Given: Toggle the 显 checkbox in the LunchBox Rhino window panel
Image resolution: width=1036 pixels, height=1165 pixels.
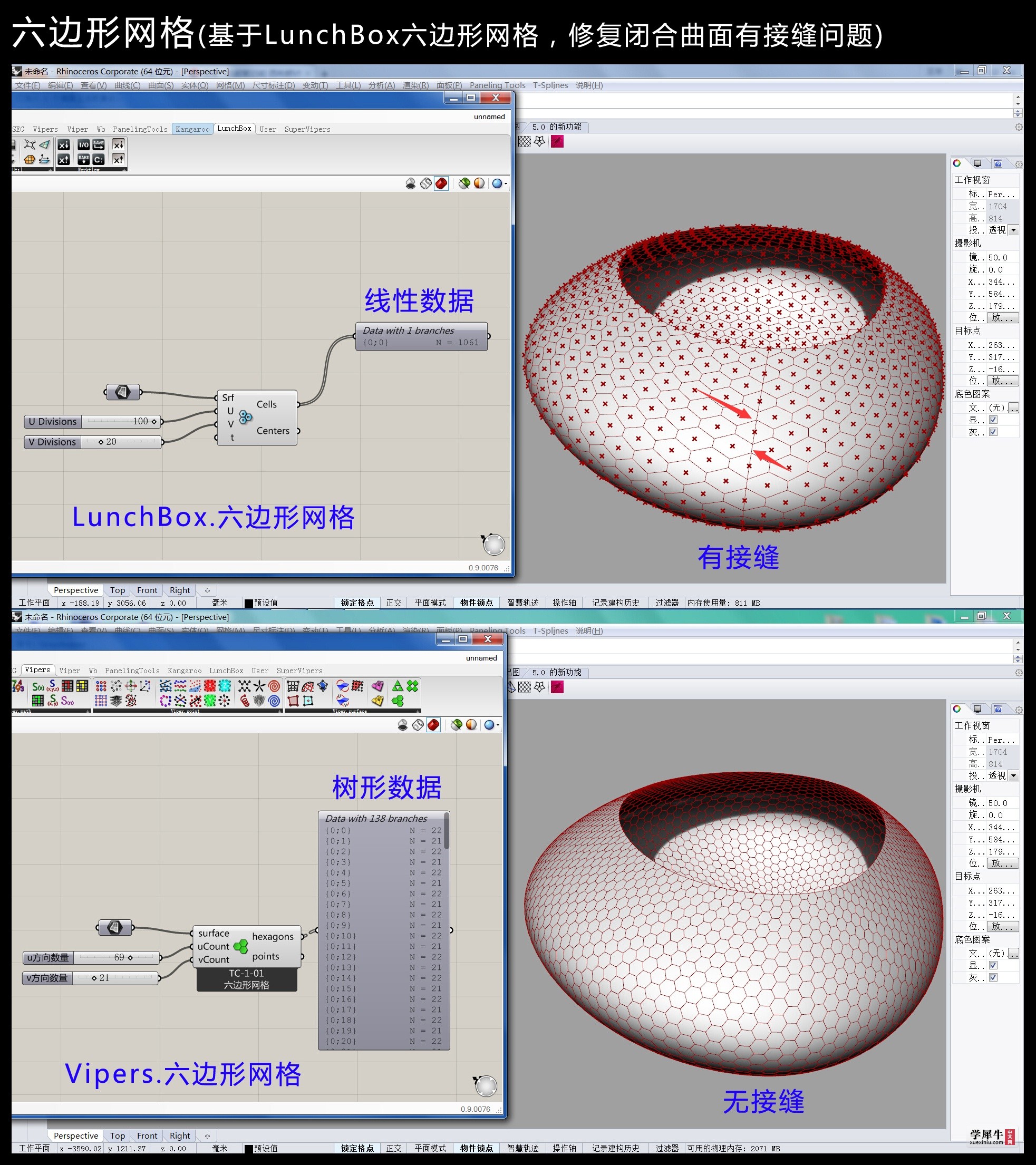Looking at the screenshot, I should point(993,420).
